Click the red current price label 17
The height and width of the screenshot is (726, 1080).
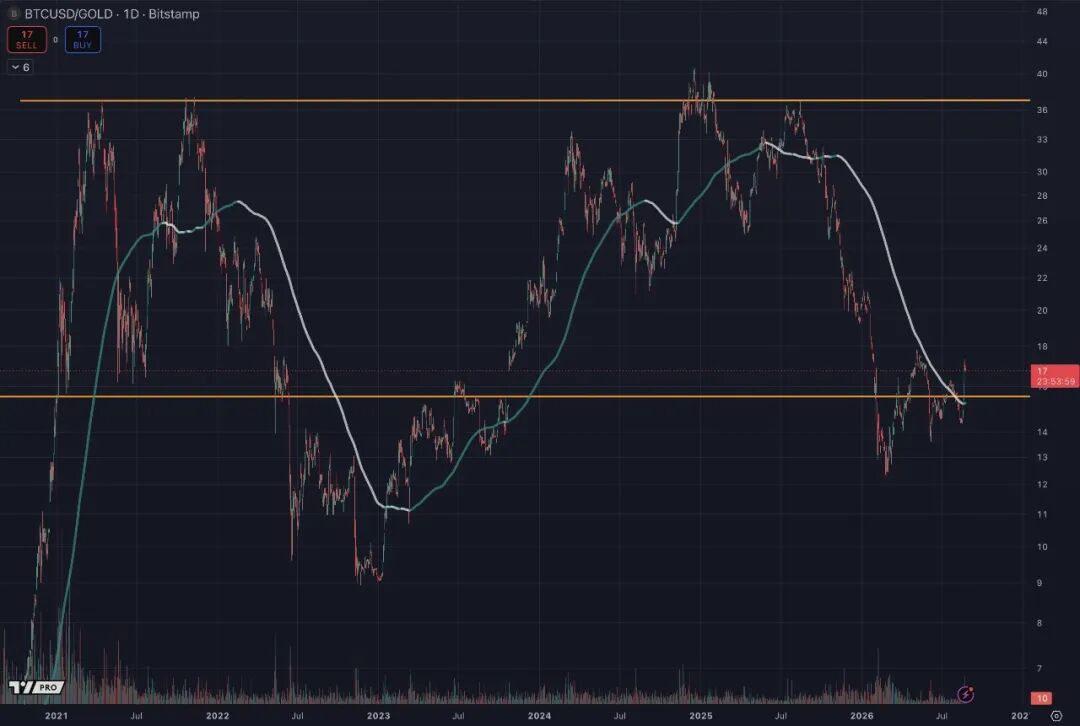point(1055,376)
